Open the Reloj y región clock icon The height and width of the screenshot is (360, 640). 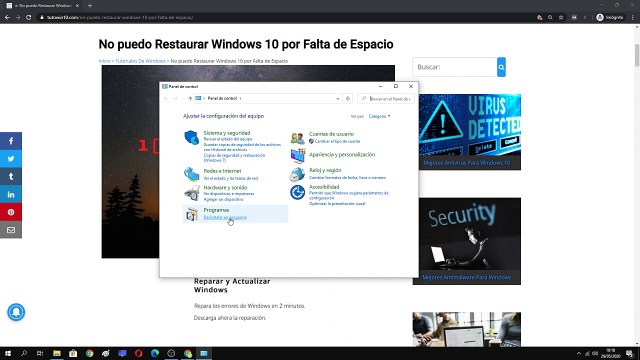pos(298,174)
